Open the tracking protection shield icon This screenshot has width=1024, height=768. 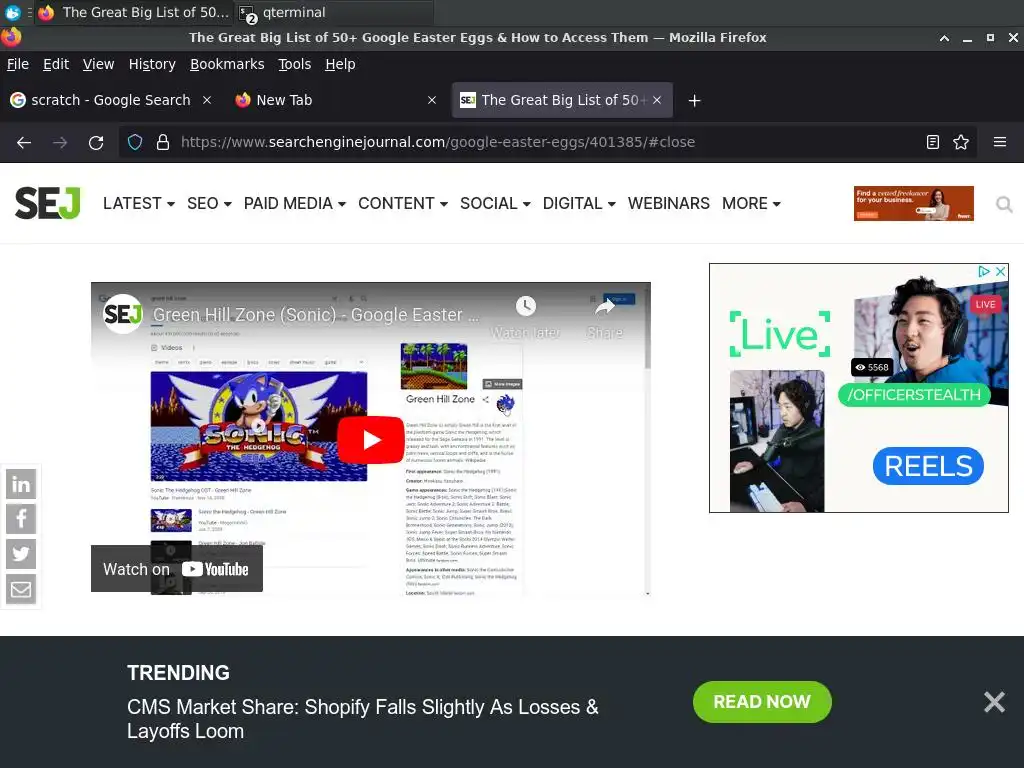point(135,142)
